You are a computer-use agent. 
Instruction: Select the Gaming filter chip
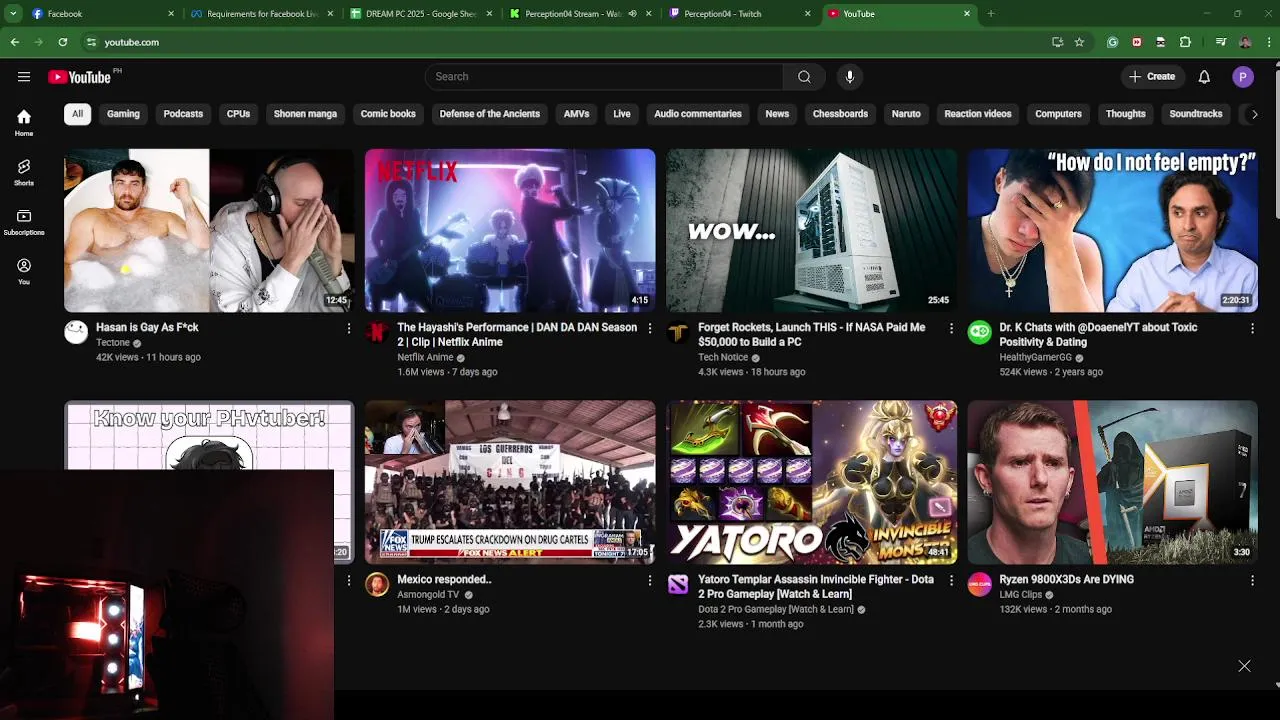coord(123,114)
